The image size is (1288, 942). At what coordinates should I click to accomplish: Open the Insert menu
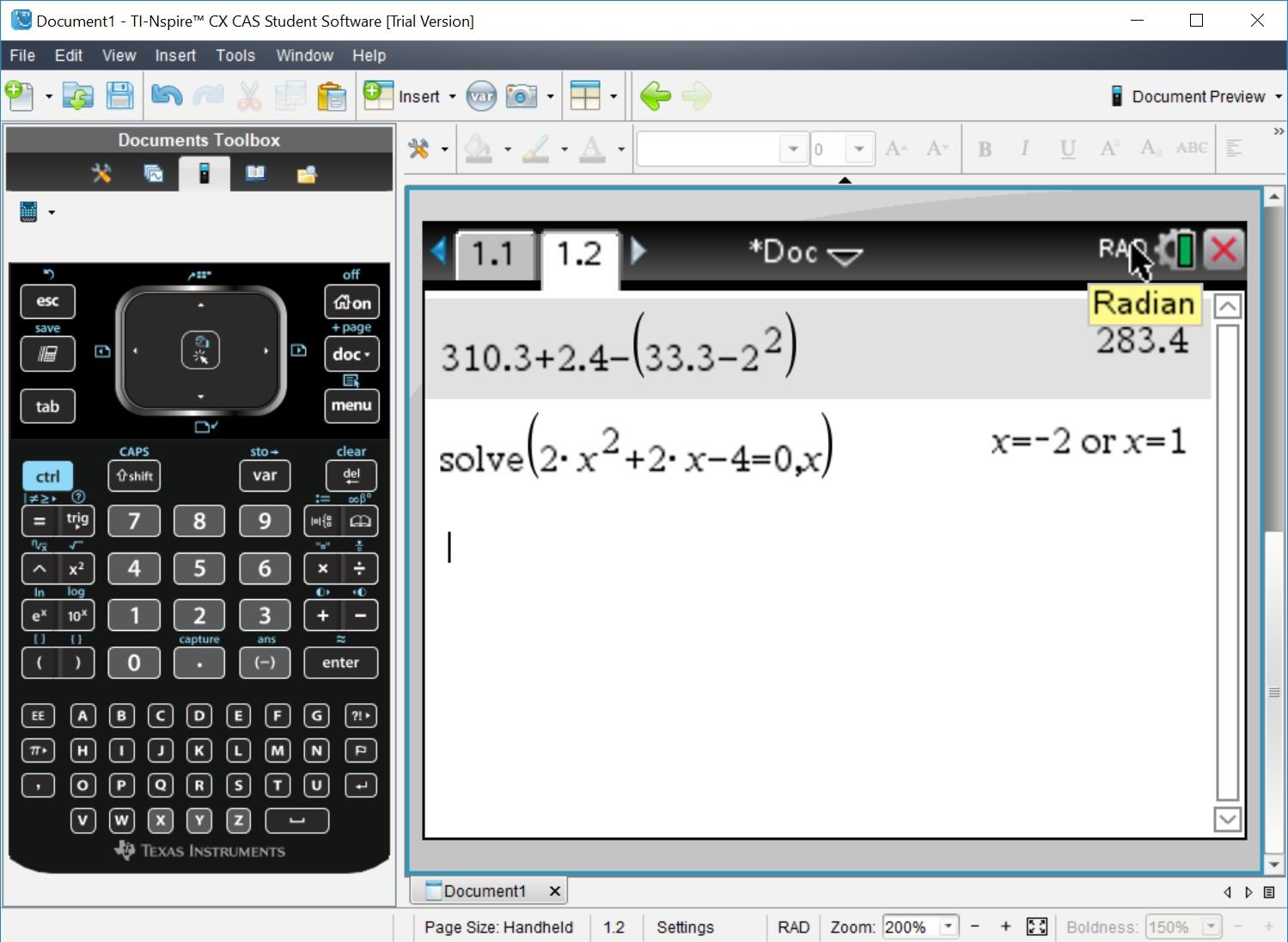175,55
